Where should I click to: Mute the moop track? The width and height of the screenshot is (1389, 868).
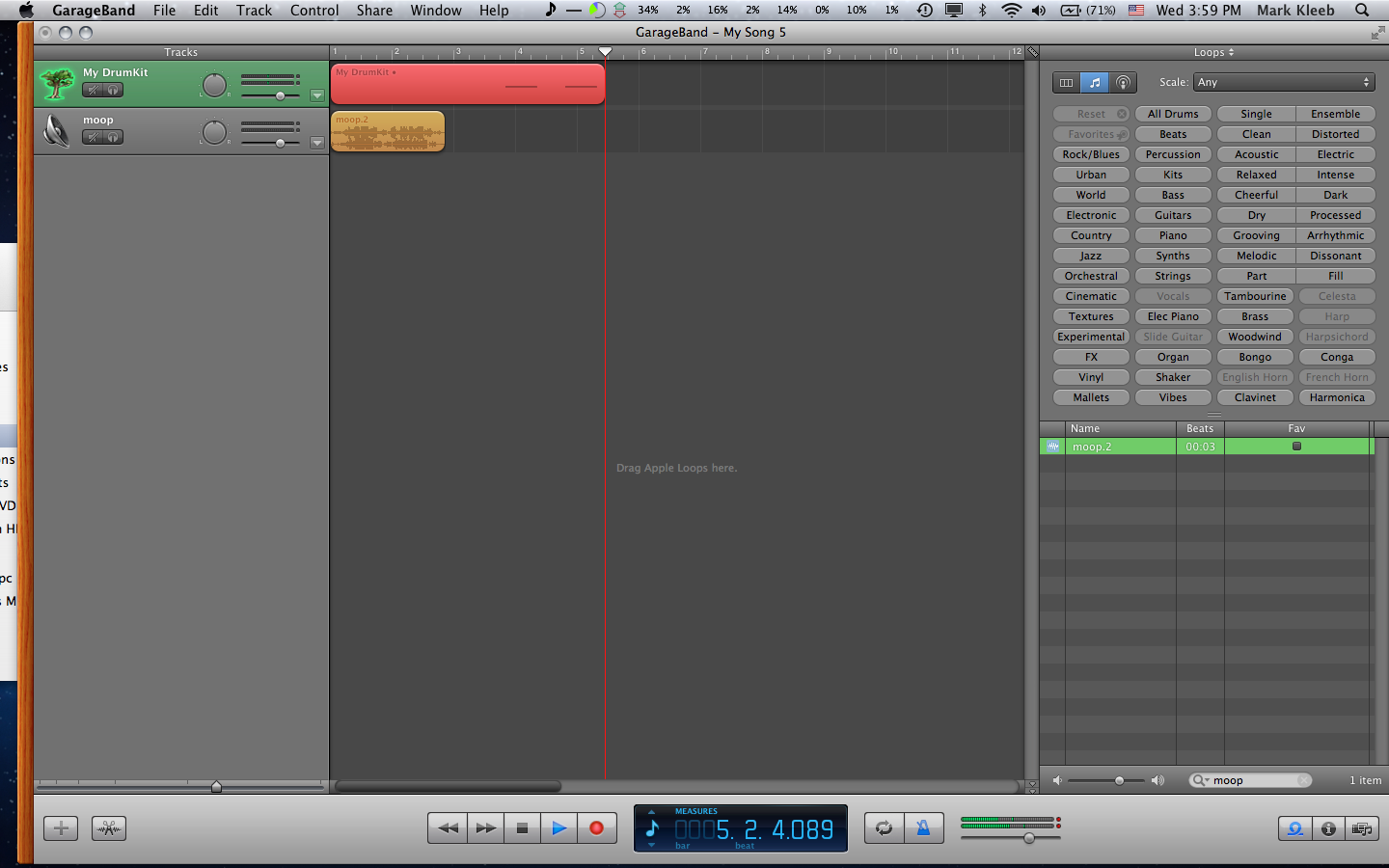click(93, 138)
